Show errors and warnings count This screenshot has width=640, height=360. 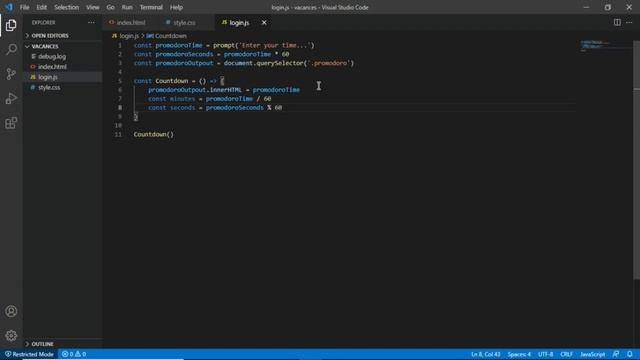(74, 354)
